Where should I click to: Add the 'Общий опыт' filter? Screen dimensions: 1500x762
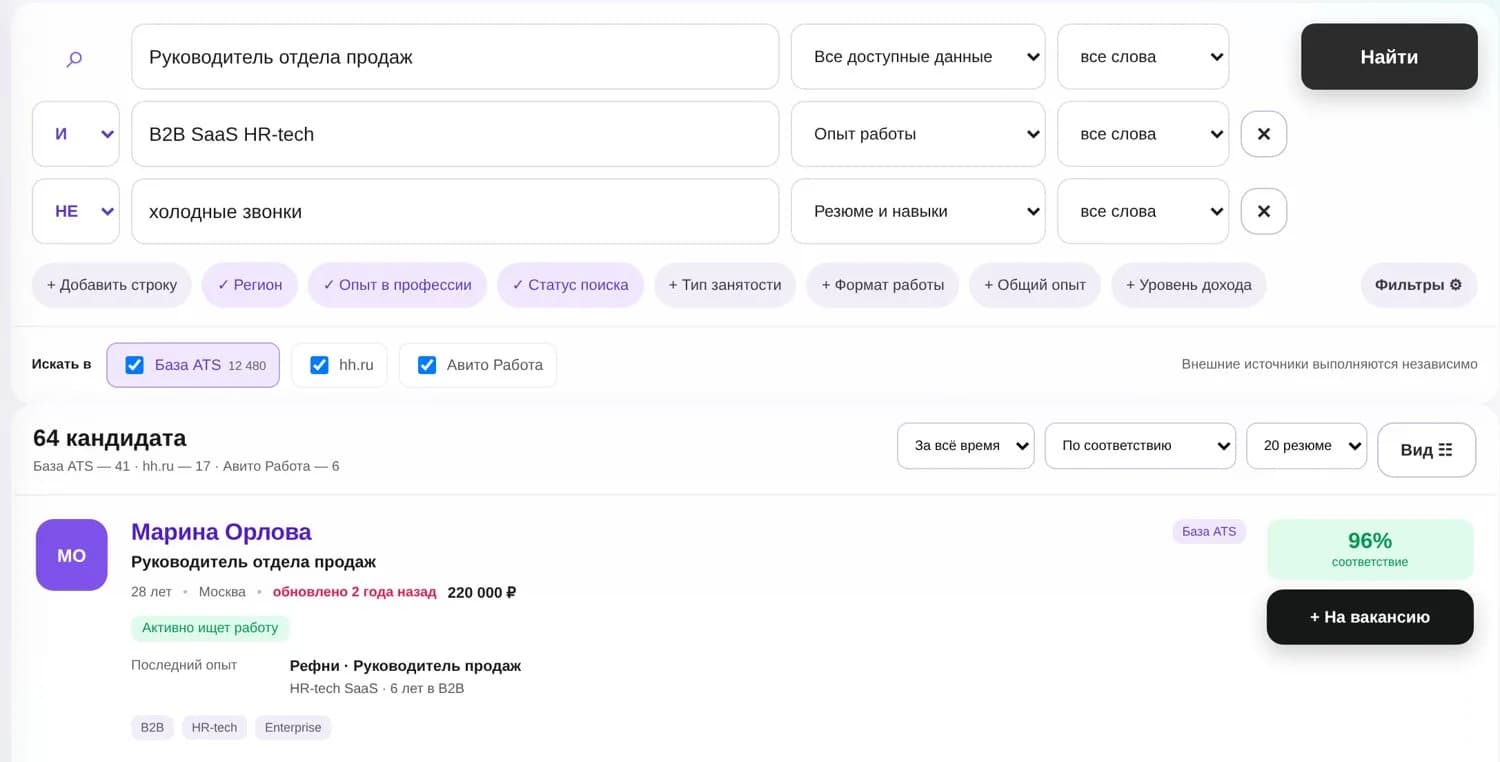(1035, 285)
